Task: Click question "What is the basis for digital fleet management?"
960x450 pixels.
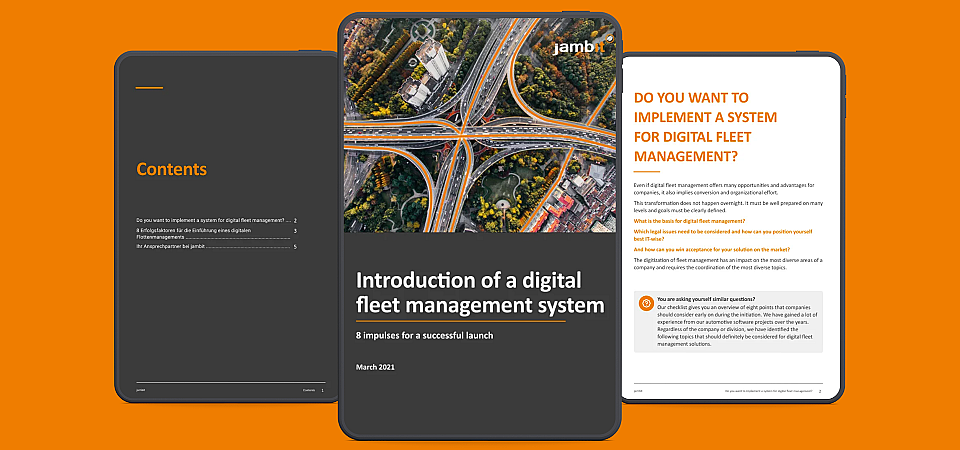Action: pyautogui.click(x=689, y=220)
